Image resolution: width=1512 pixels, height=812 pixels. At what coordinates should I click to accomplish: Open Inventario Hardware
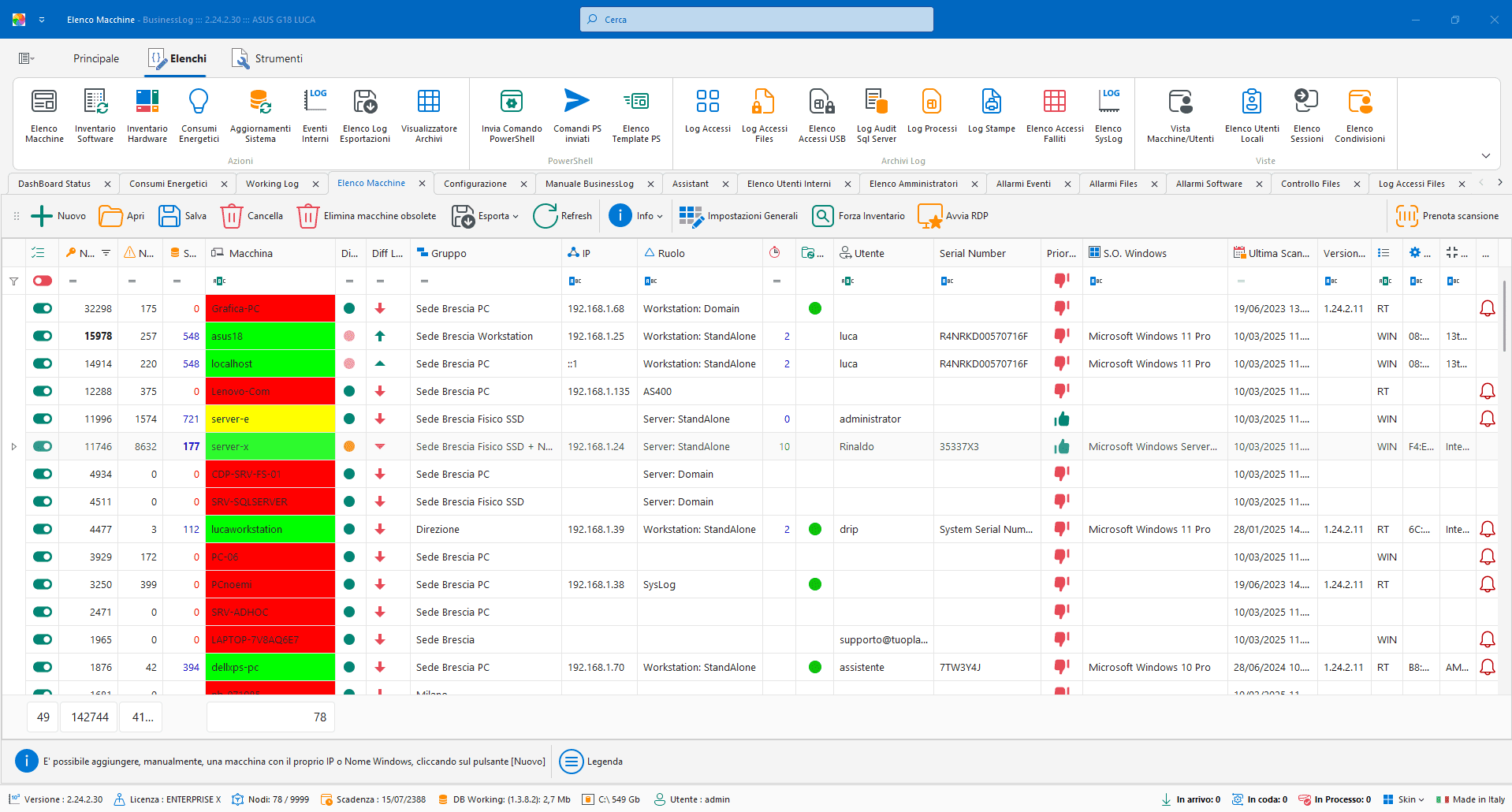(147, 116)
